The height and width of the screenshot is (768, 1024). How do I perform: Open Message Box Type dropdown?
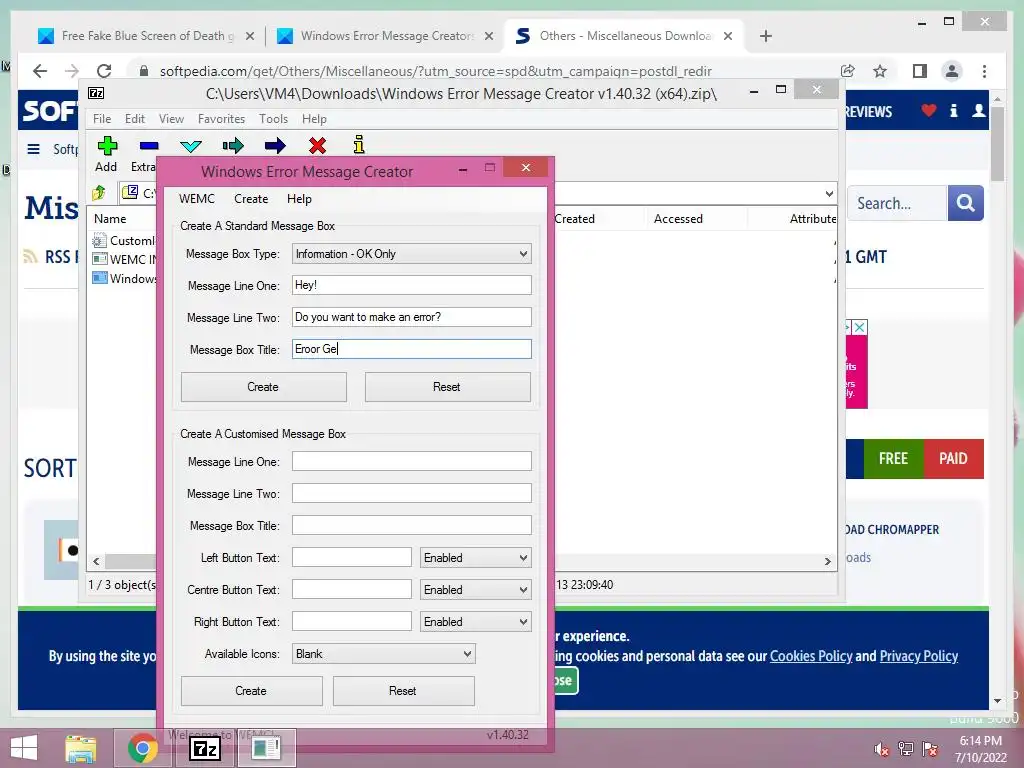[411, 254]
